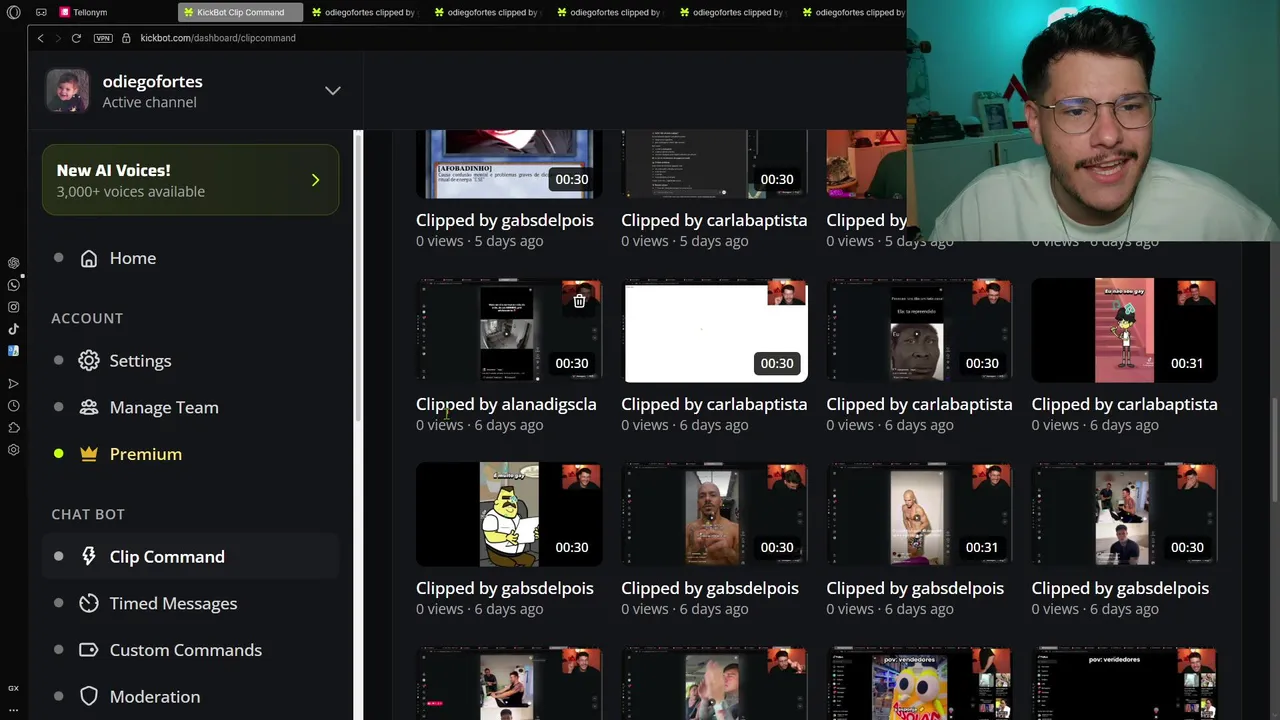Open the blue translate sidebar icon
The image size is (1280, 720).
(13, 351)
